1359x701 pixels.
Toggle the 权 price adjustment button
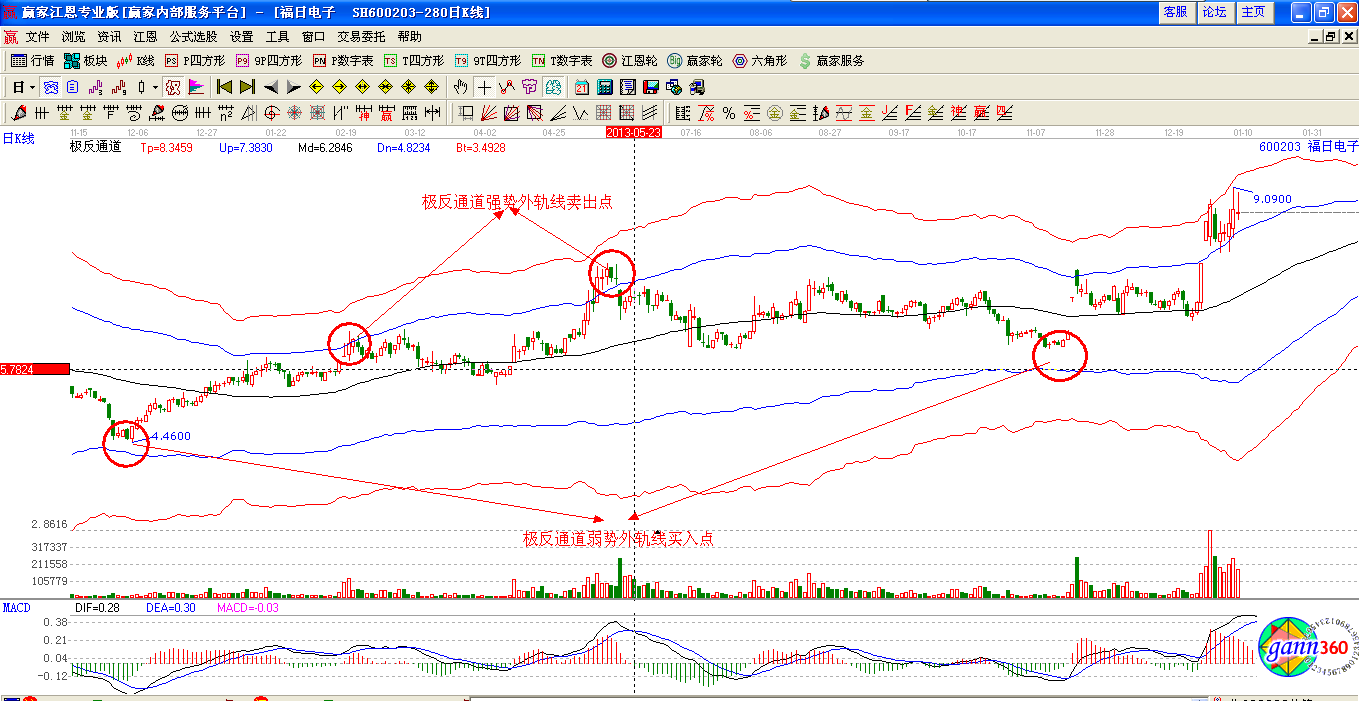click(172, 87)
